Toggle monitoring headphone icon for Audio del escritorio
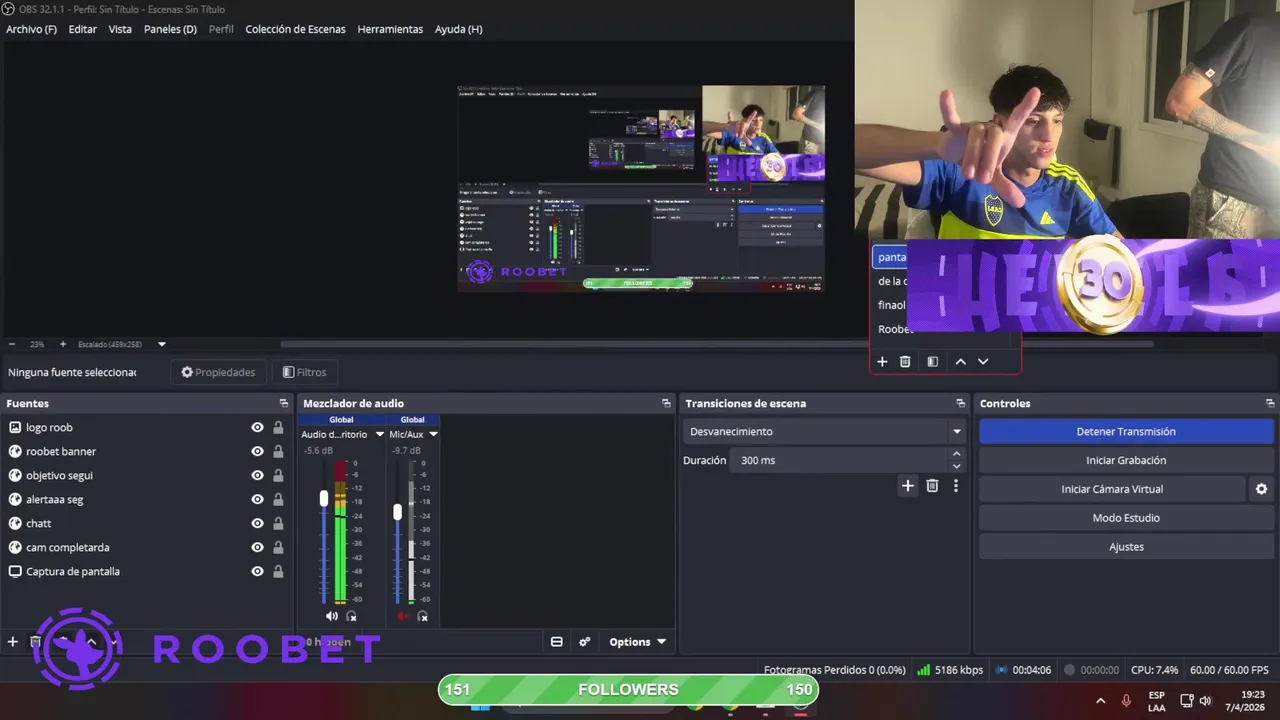The width and height of the screenshot is (1280, 720). (x=351, y=616)
